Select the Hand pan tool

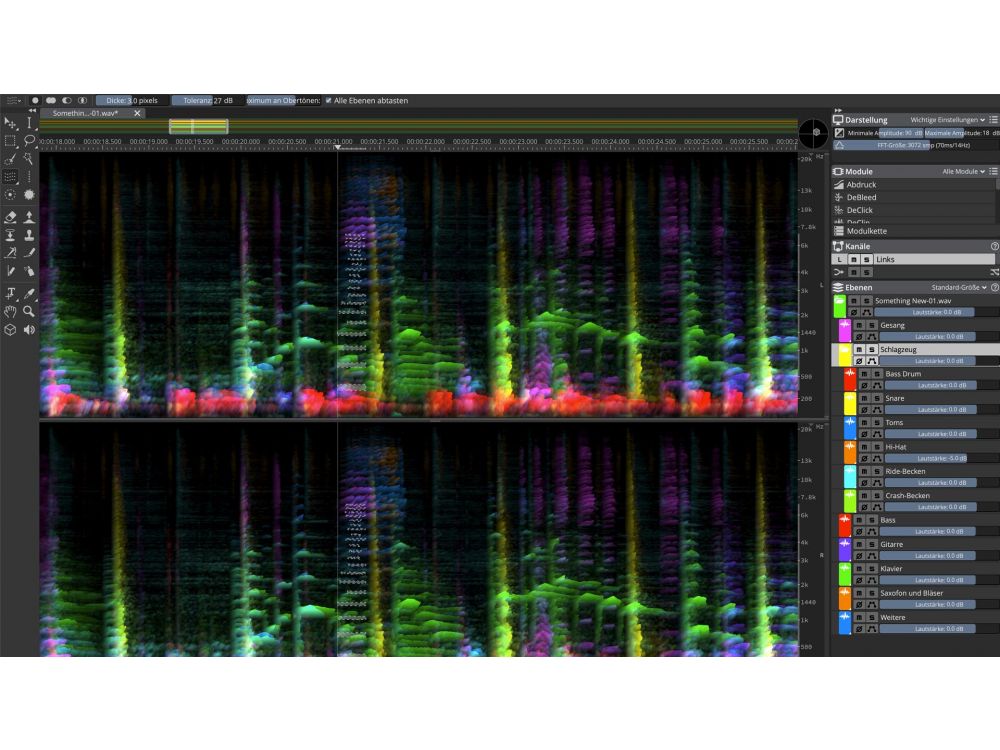click(x=10, y=311)
